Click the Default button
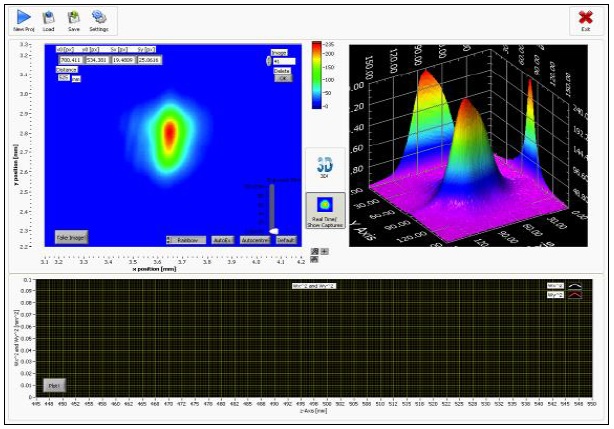614x429 pixels. pyautogui.click(x=286, y=240)
